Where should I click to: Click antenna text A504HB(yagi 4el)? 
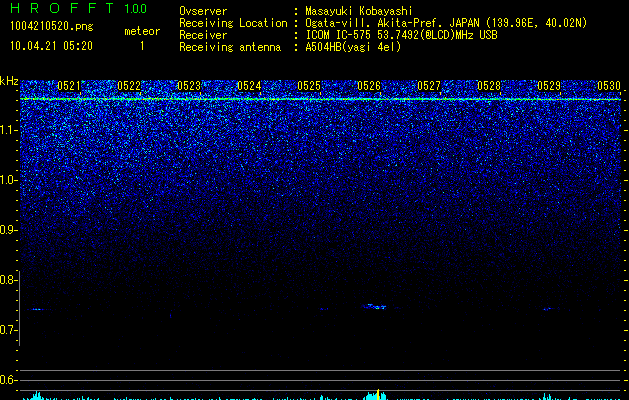point(353,47)
